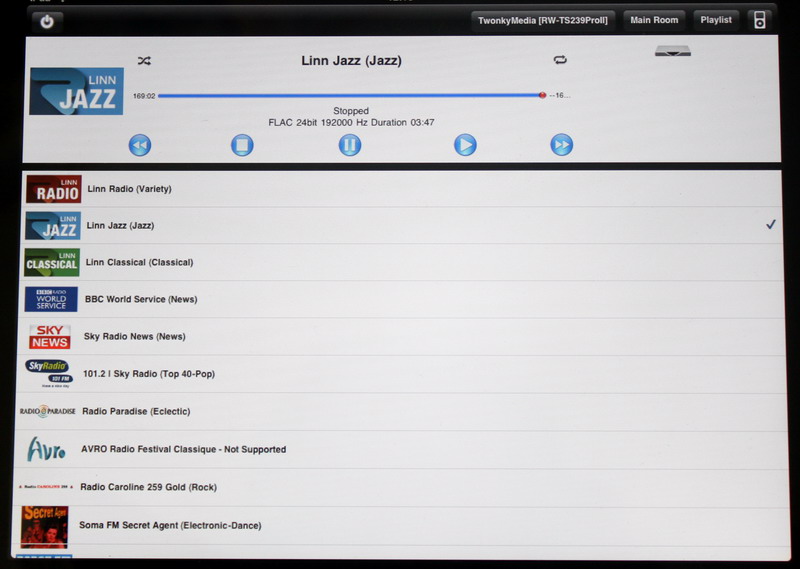Stop playback with the square button

click(x=242, y=146)
